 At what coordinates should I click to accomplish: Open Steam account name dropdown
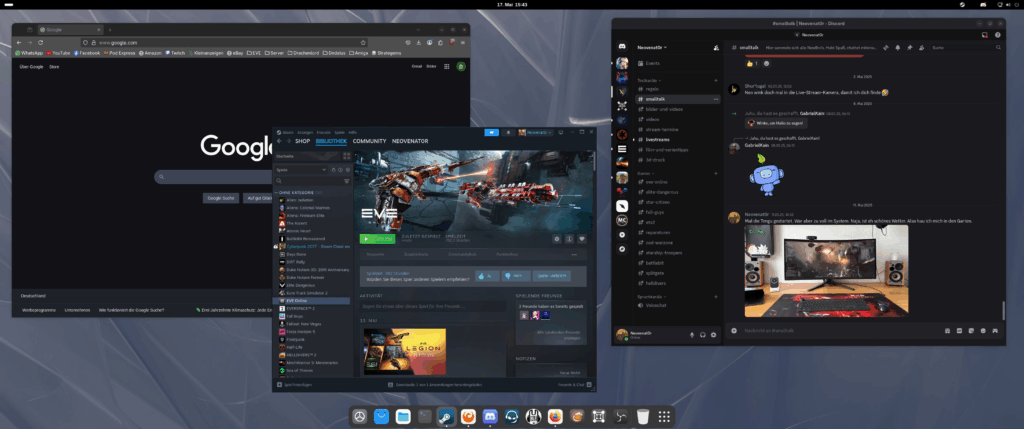click(536, 133)
